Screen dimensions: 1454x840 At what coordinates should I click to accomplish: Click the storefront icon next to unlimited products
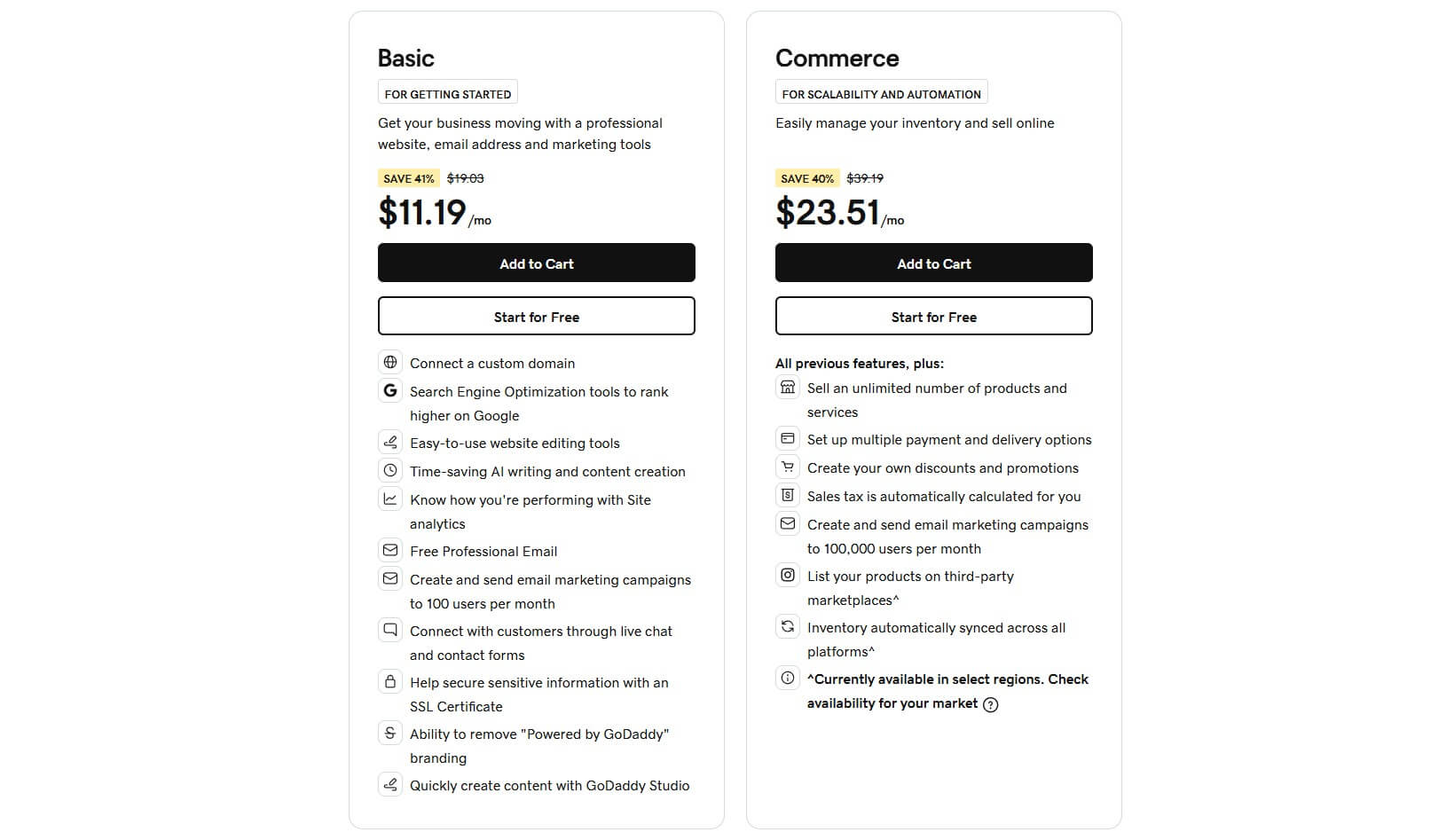pyautogui.click(x=788, y=387)
